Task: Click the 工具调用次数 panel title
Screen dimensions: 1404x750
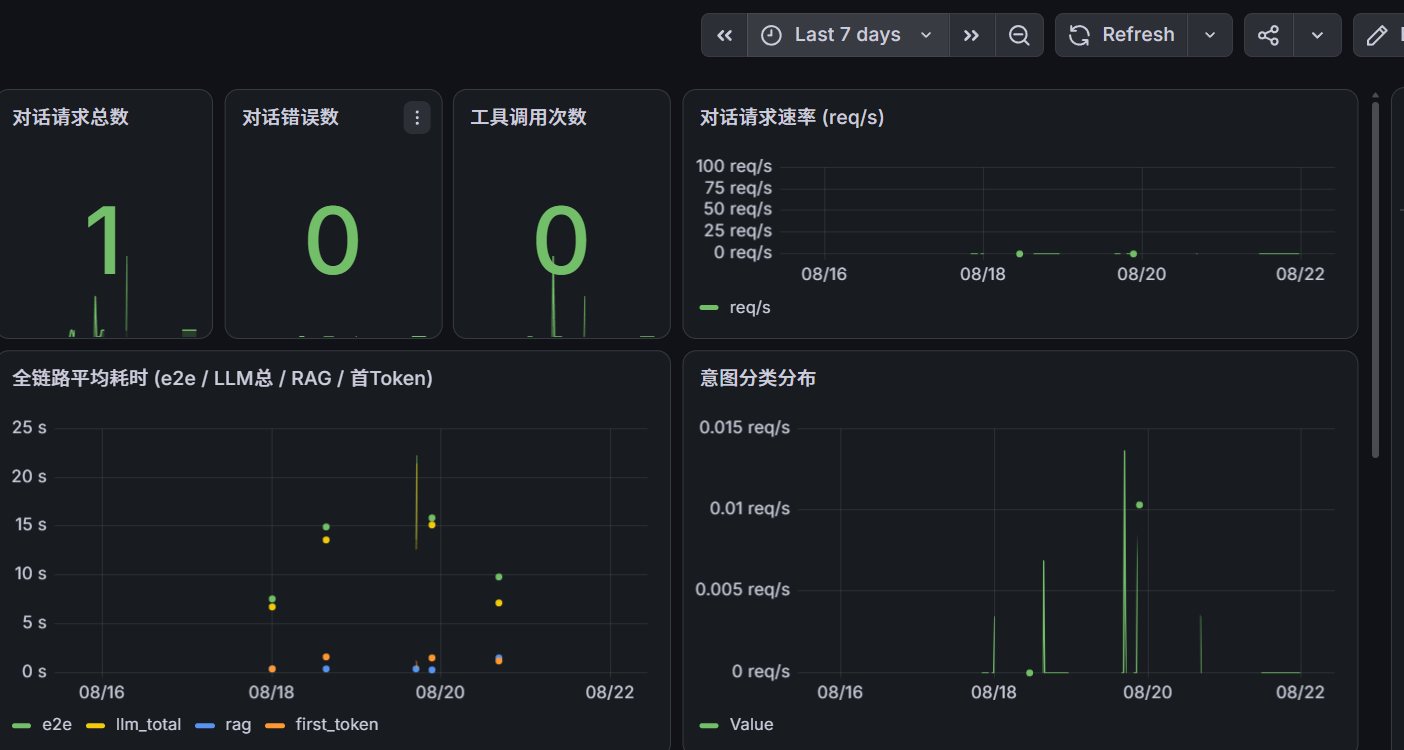Action: coord(528,117)
